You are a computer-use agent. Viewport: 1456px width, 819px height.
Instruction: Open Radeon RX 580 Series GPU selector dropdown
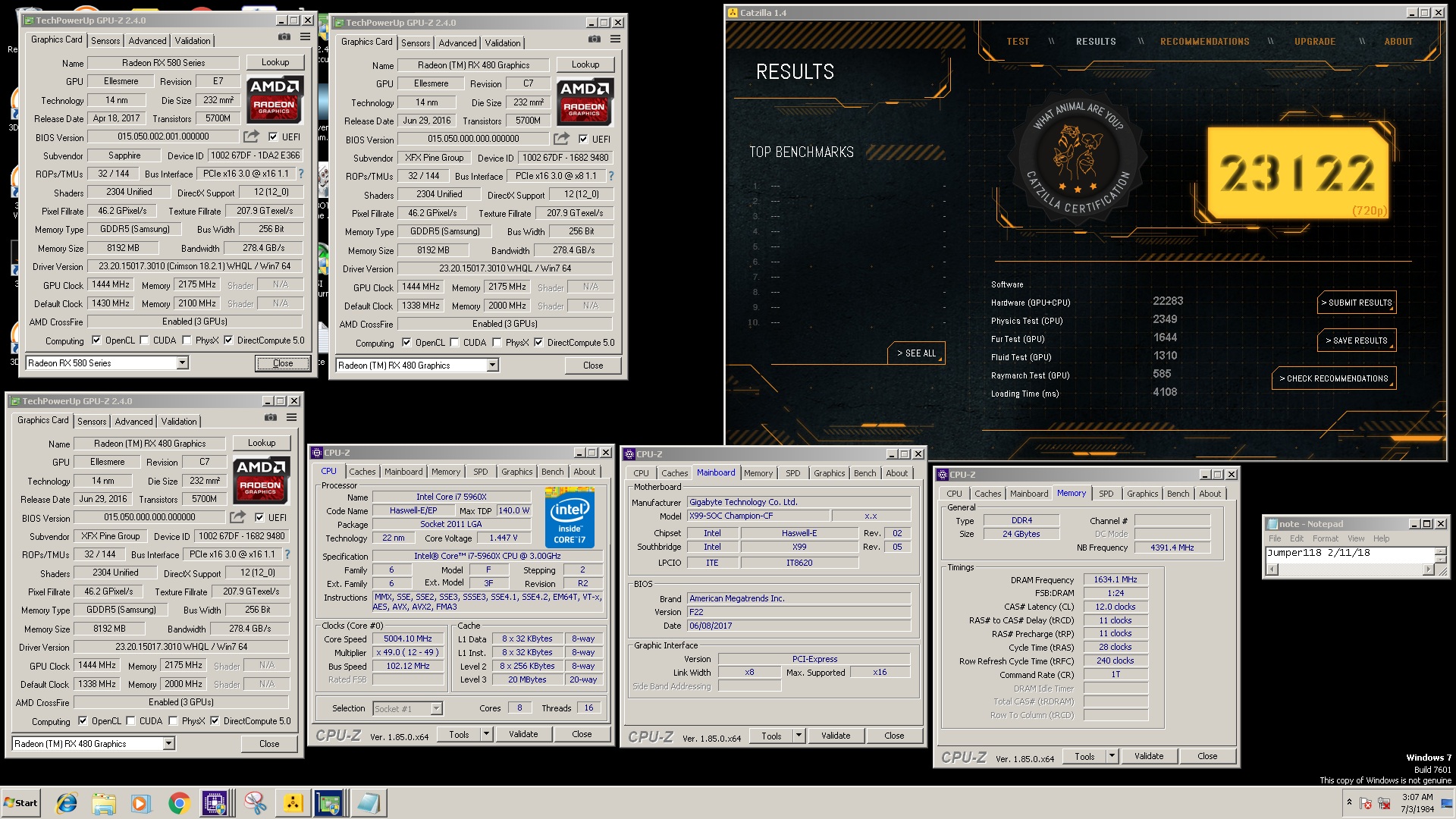(182, 363)
